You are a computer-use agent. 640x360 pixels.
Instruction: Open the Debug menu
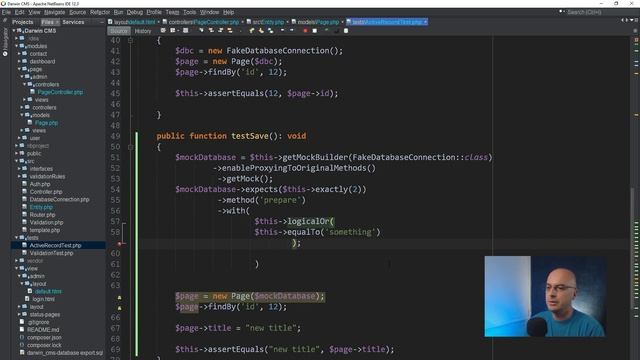pyautogui.click(x=135, y=12)
